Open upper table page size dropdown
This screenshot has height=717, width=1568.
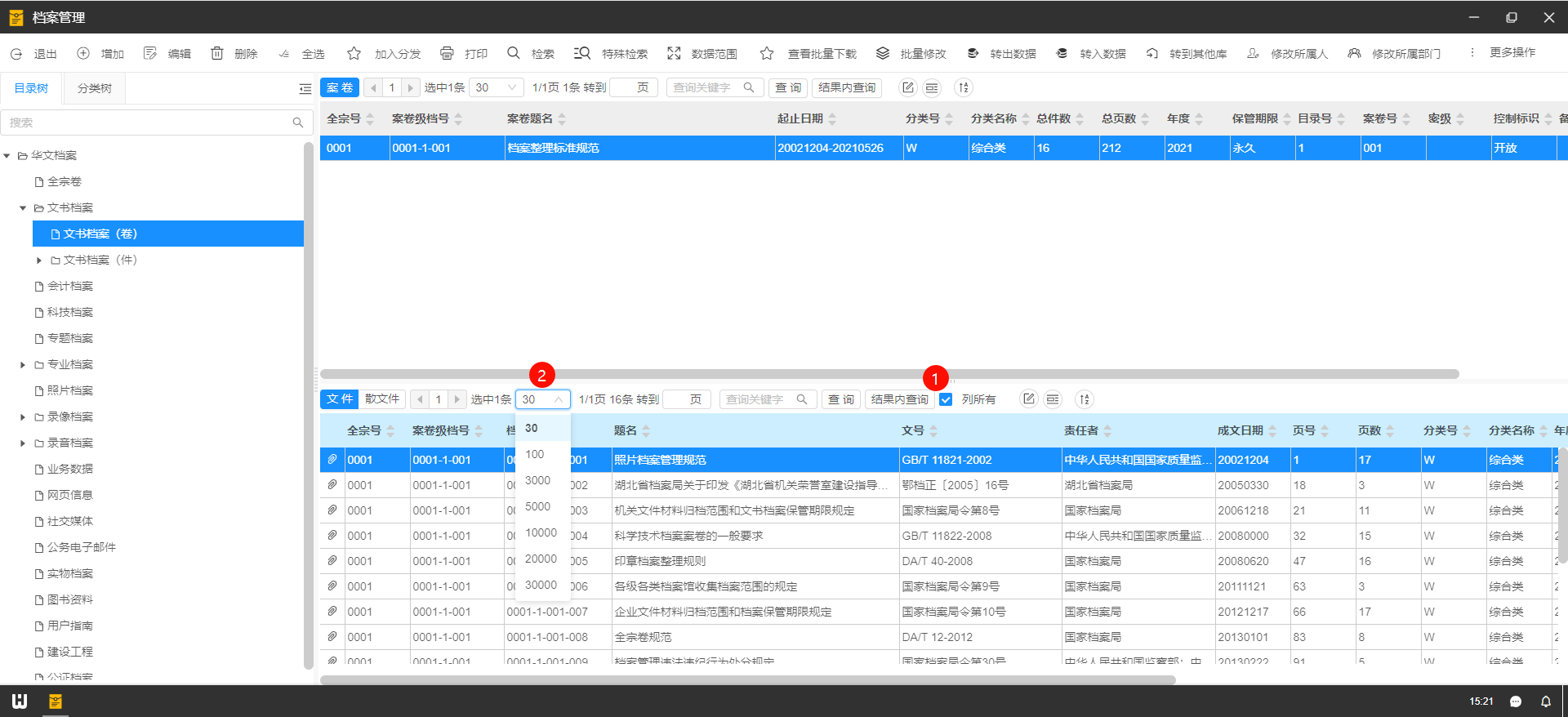point(497,87)
